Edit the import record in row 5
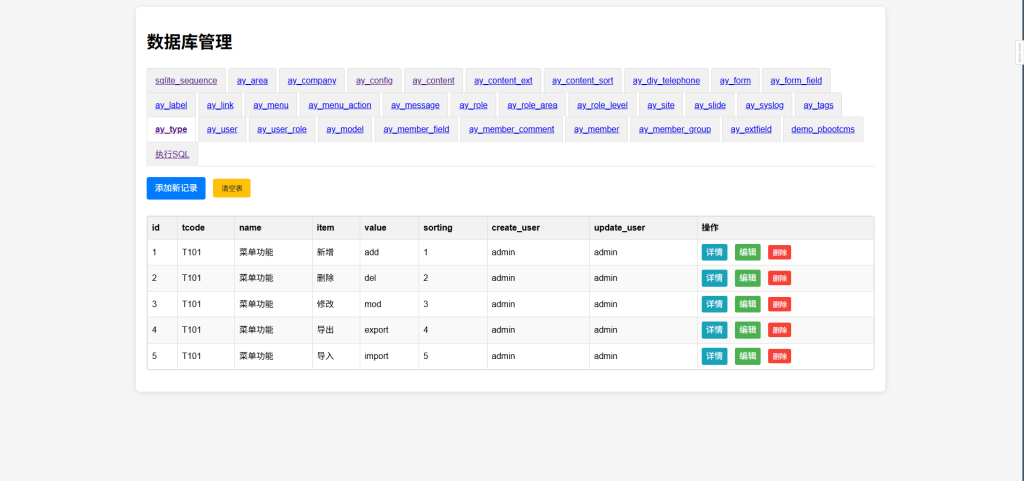 click(x=747, y=356)
